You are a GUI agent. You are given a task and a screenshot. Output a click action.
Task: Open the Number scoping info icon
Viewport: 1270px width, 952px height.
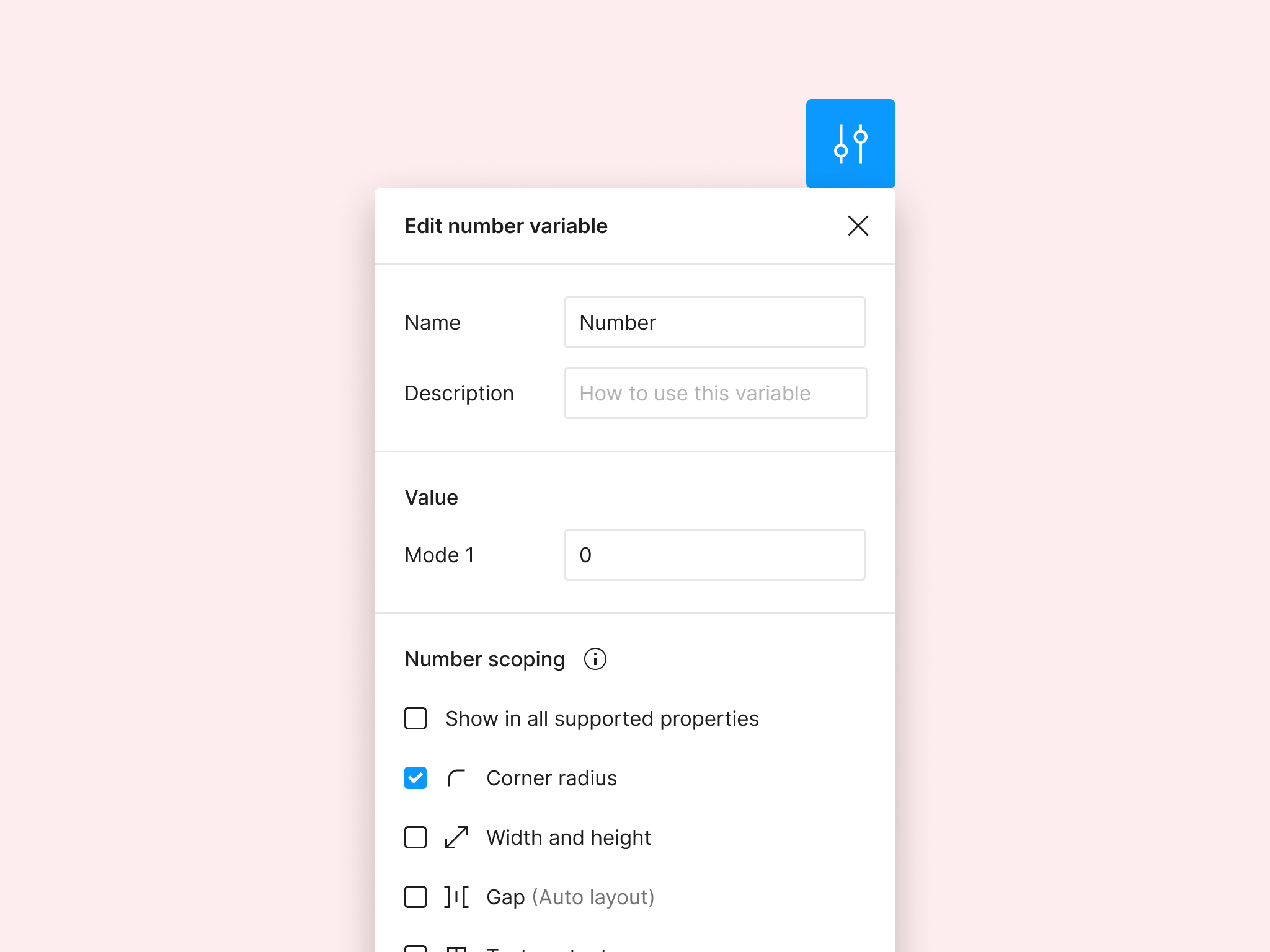coord(595,659)
